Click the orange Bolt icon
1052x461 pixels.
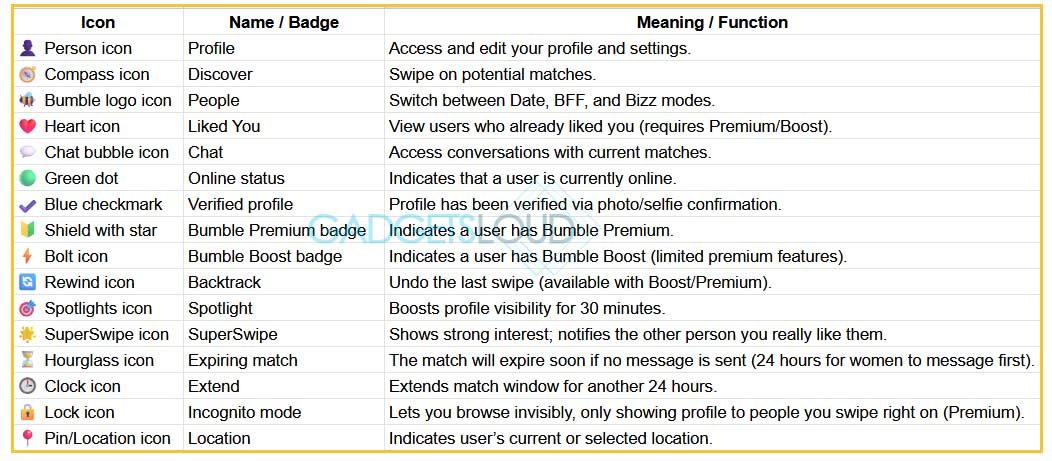(x=28, y=256)
